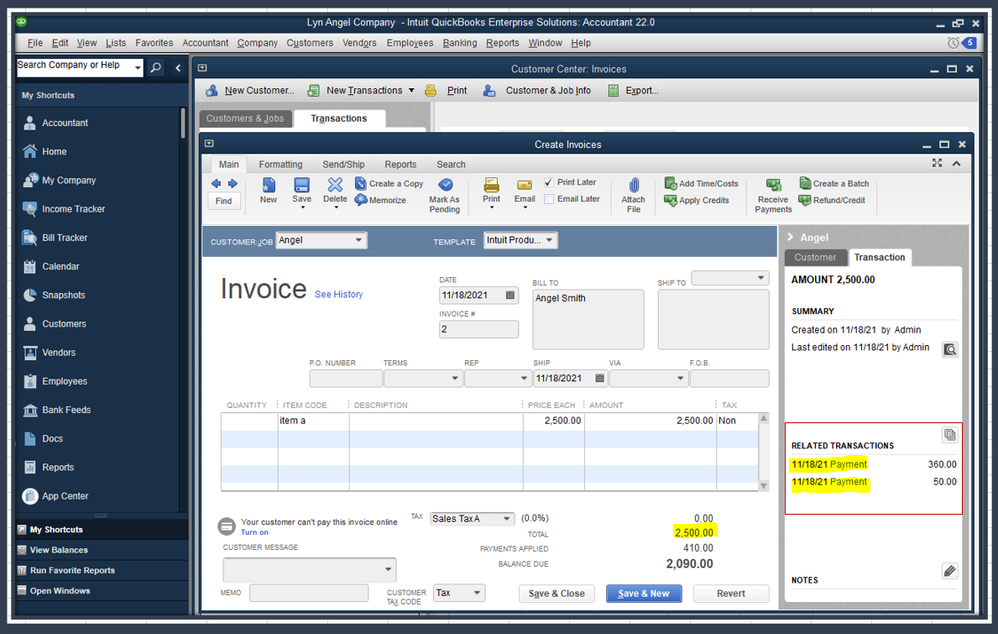Image resolution: width=998 pixels, height=634 pixels.
Task: Open Income Tracker shortcut
Action: click(73, 209)
